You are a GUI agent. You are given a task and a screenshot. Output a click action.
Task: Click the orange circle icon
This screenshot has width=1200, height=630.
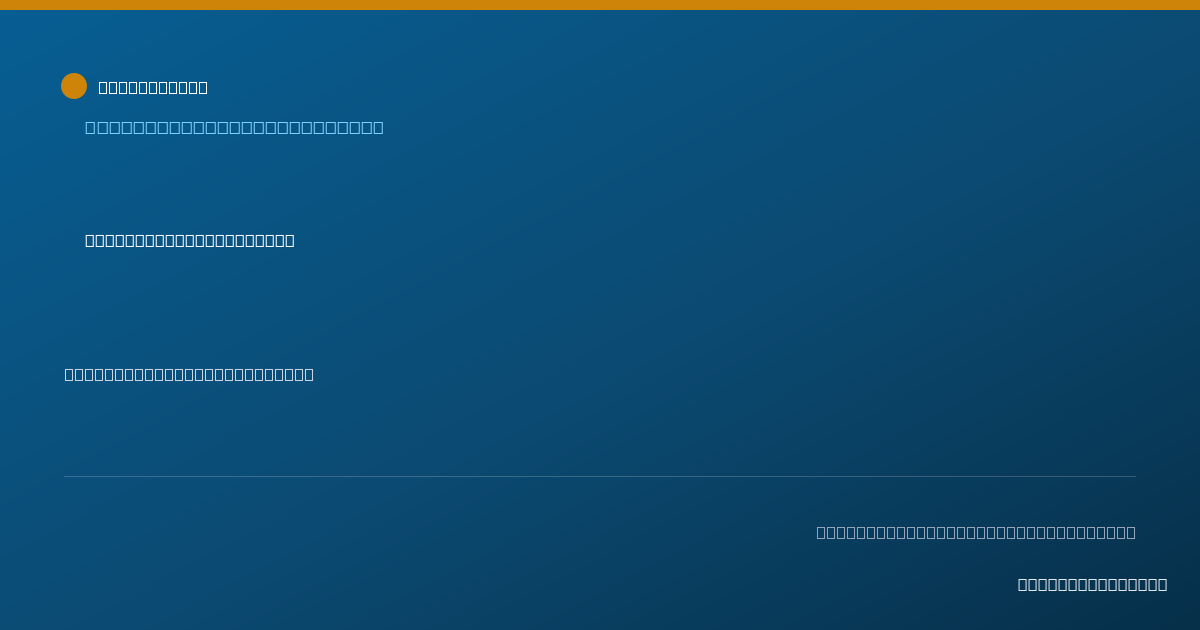(x=74, y=86)
